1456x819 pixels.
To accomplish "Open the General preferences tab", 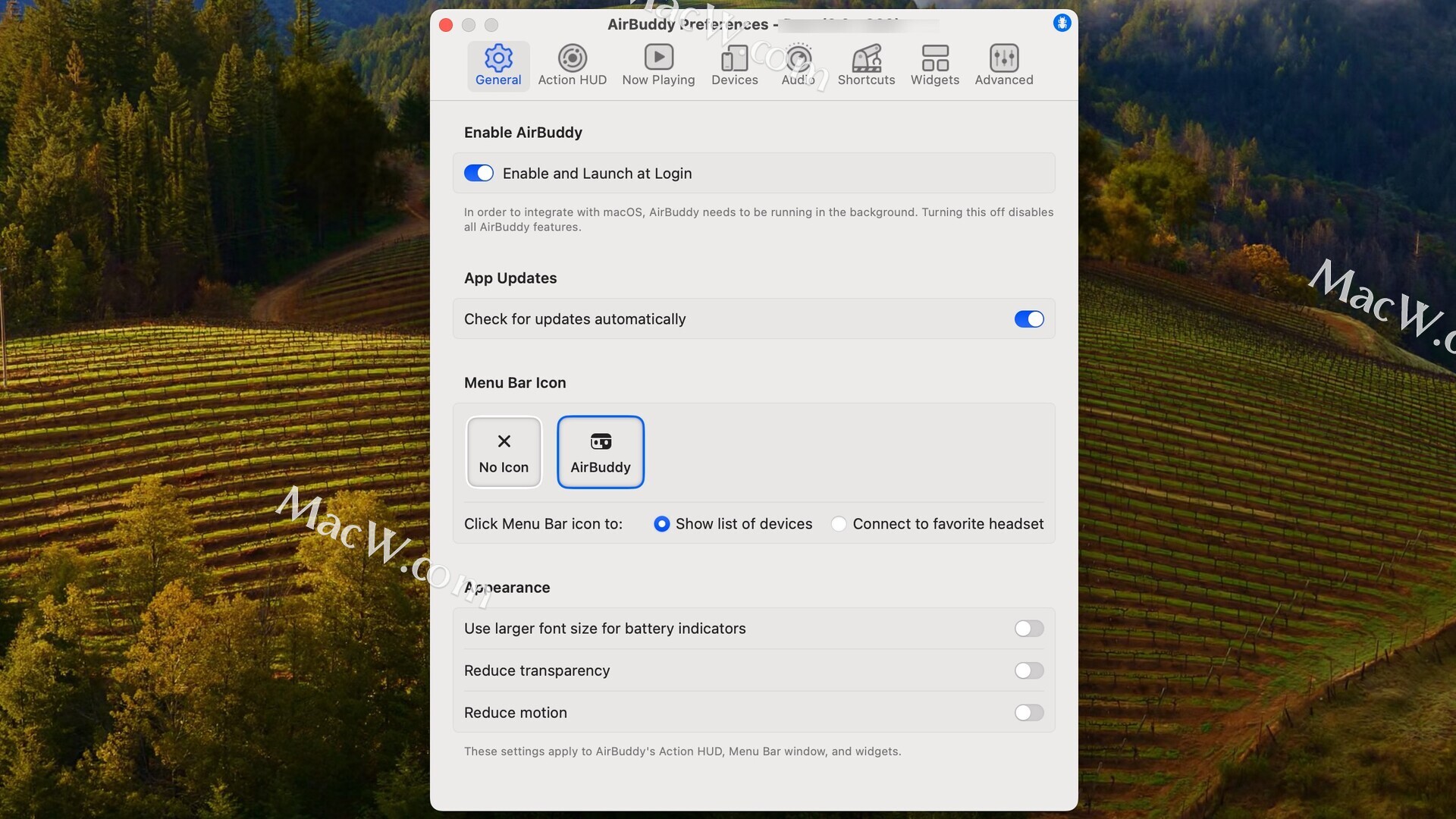I will [x=498, y=66].
